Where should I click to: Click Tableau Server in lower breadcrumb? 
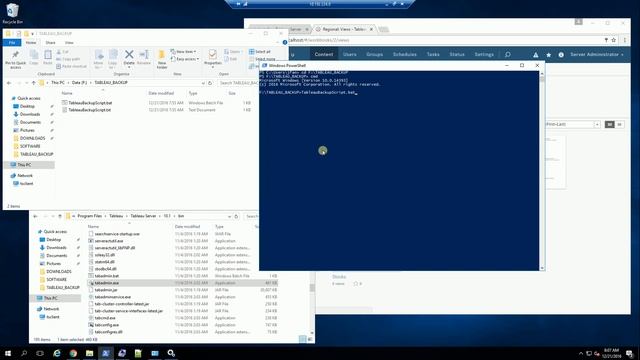click(143, 216)
